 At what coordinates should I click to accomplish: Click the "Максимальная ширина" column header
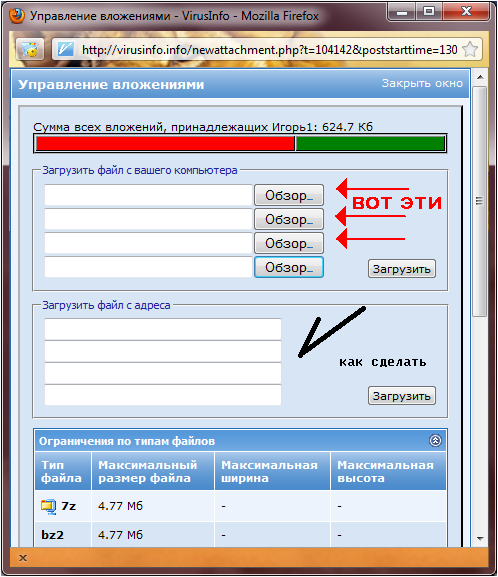point(272,471)
